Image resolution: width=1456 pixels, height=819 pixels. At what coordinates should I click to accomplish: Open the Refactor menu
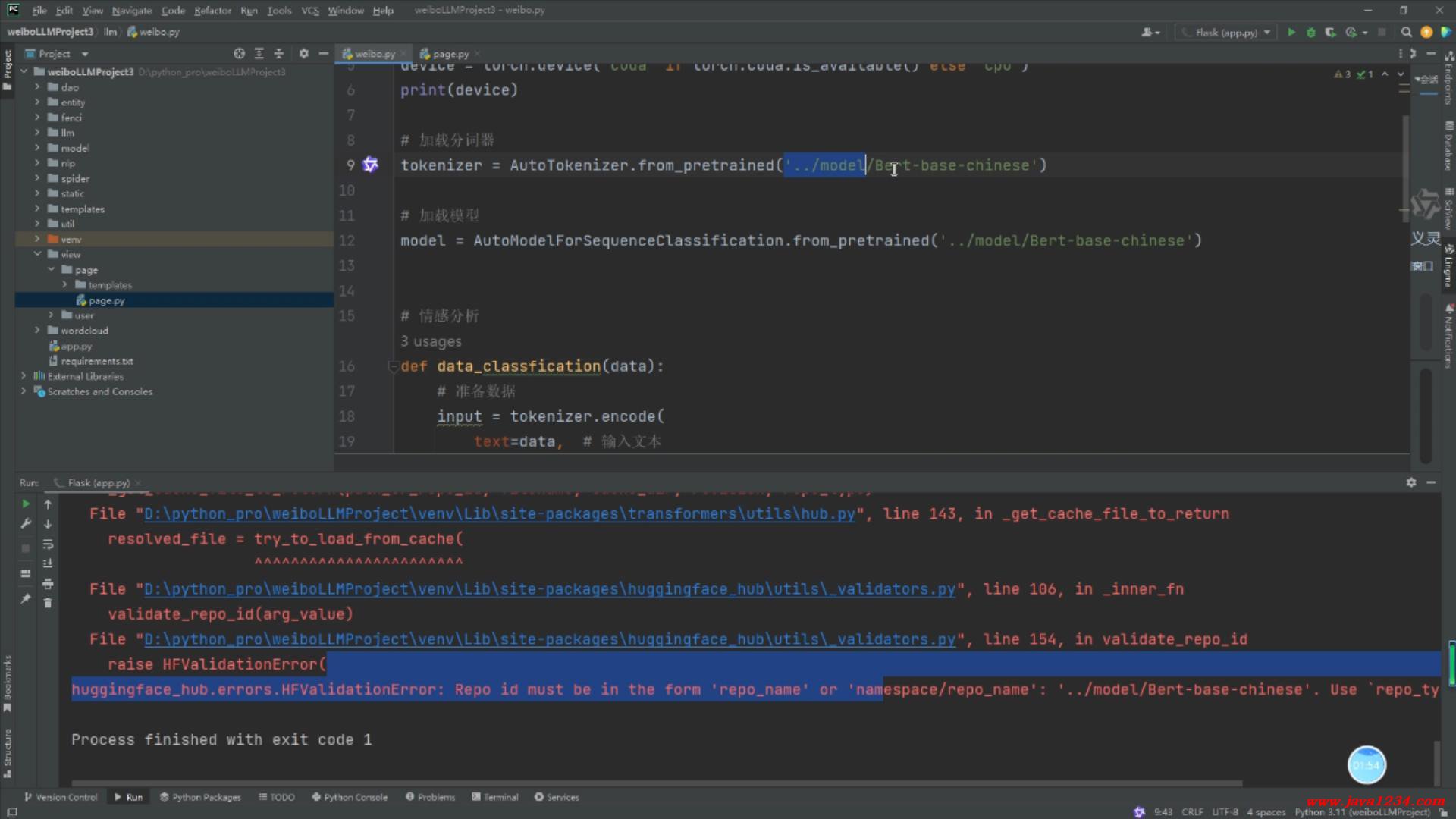pos(212,10)
